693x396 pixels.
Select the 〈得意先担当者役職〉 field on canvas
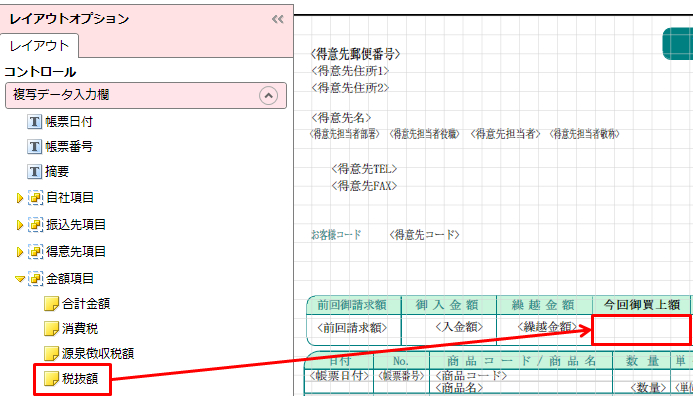pos(425,134)
